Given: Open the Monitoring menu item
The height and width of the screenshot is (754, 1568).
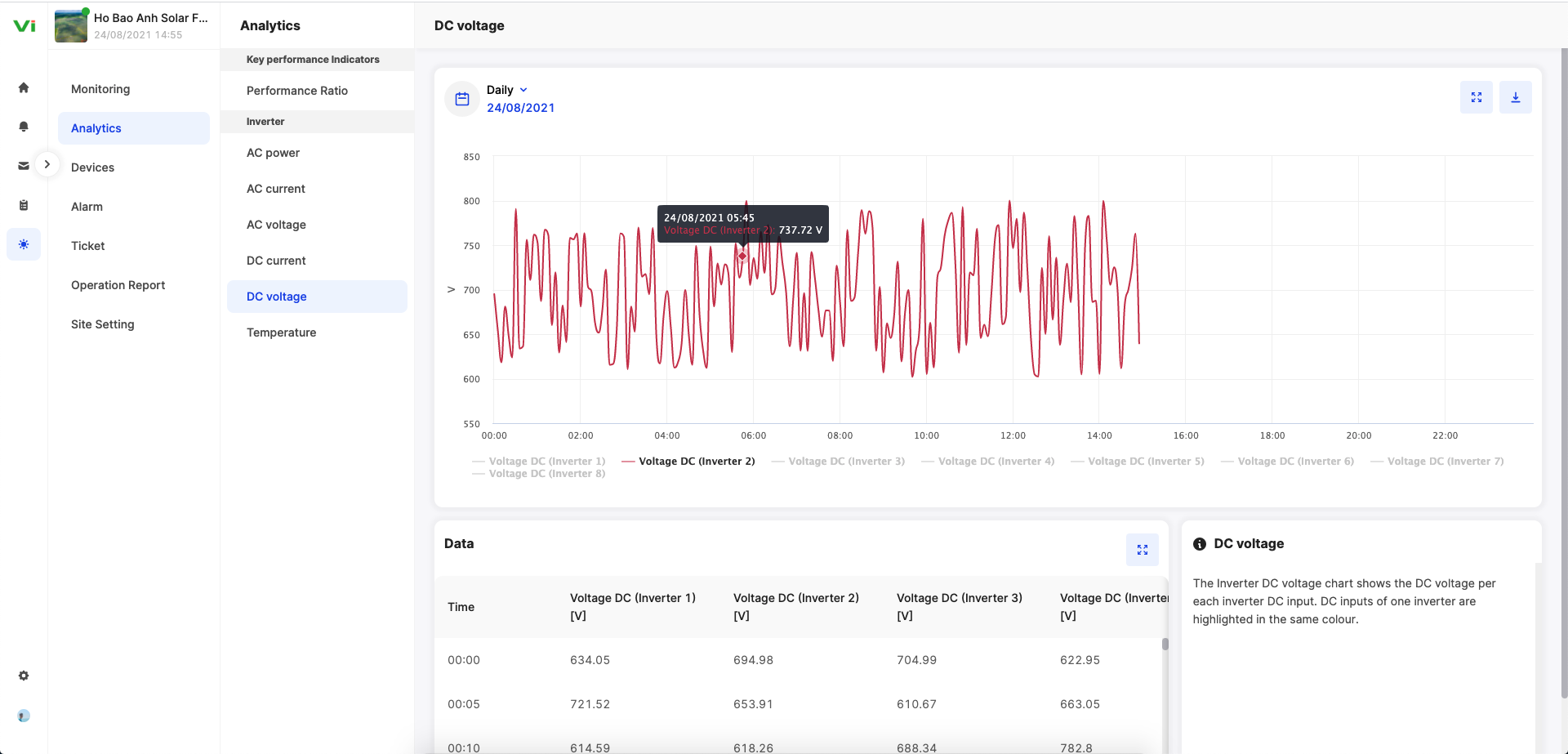Looking at the screenshot, I should (x=100, y=89).
